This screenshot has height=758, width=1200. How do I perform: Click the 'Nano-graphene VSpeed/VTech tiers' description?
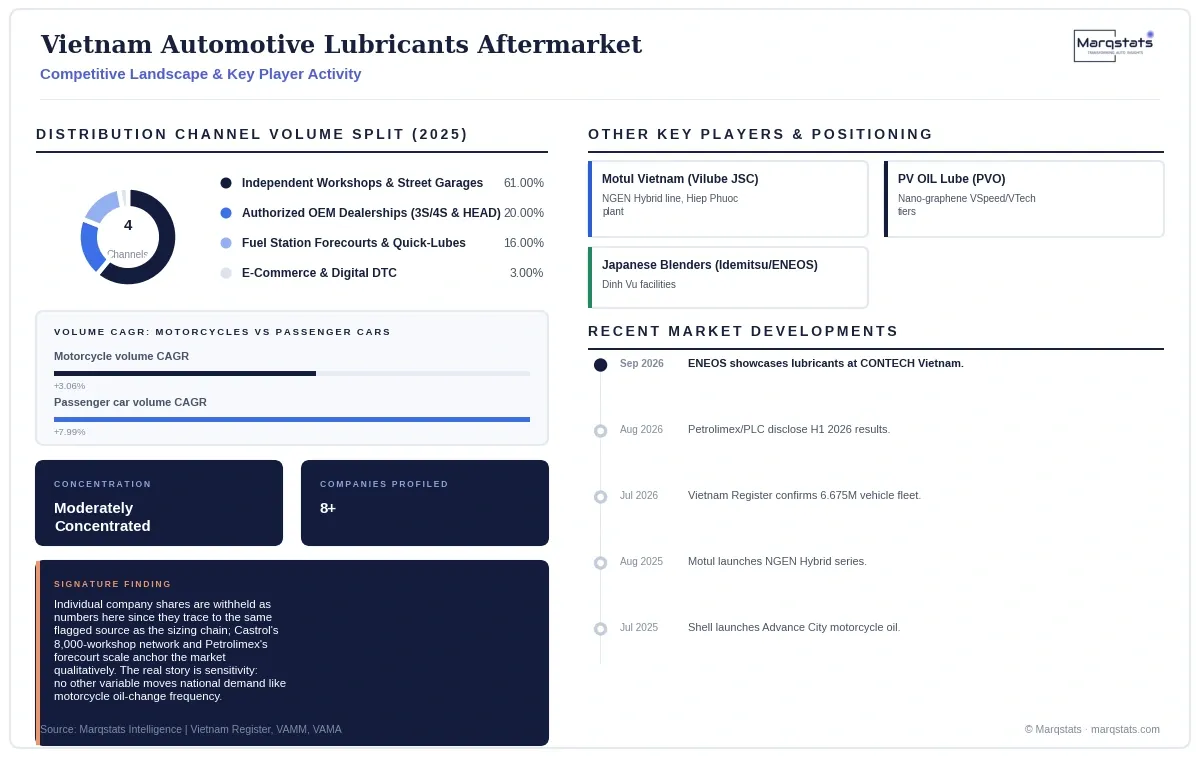coord(967,205)
